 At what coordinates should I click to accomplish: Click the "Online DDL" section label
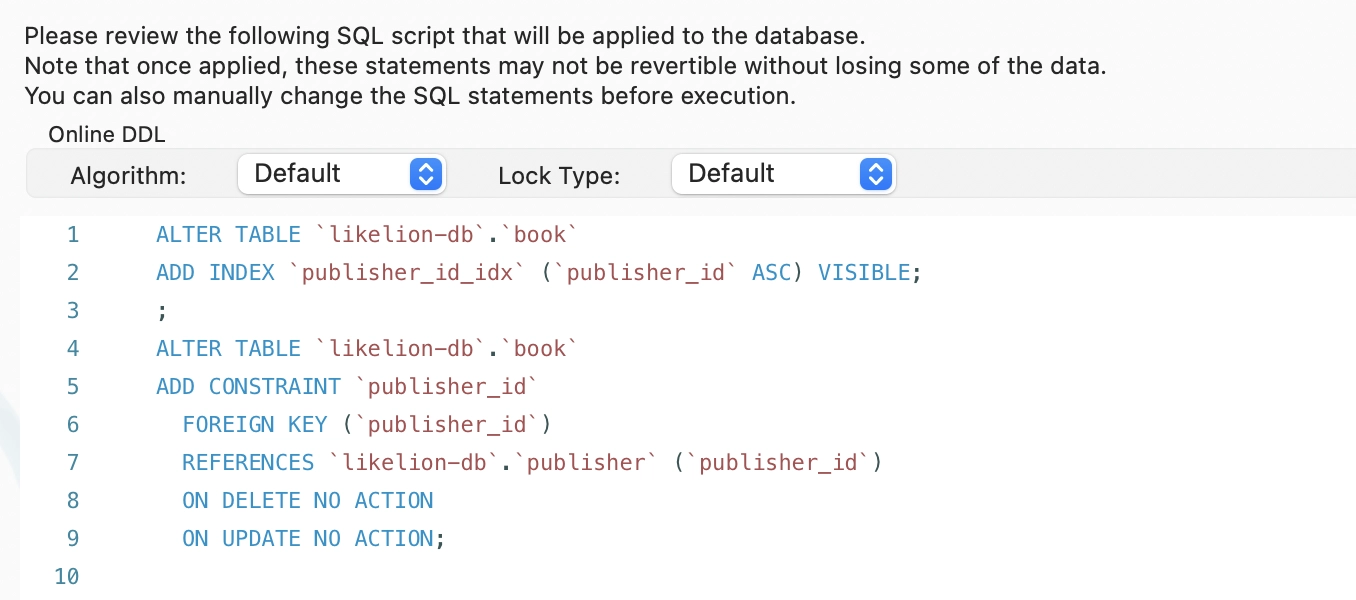point(107,134)
